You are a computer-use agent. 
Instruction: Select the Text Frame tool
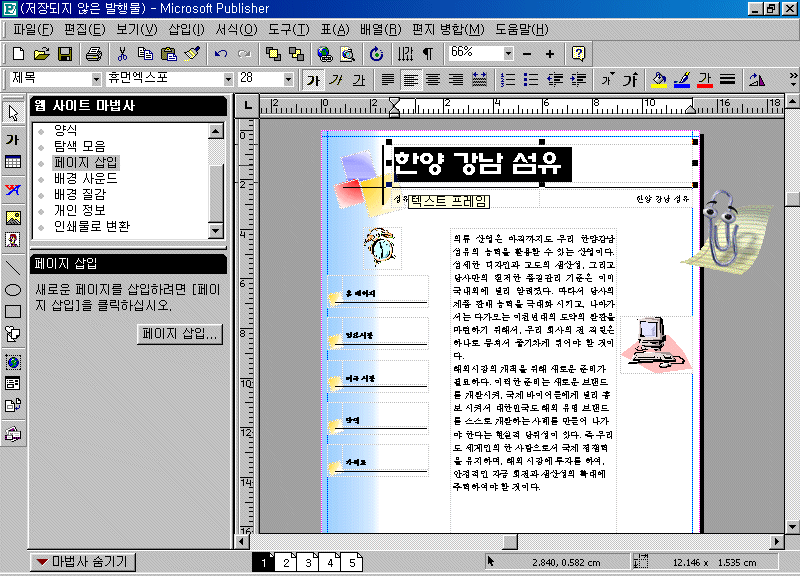(x=13, y=138)
